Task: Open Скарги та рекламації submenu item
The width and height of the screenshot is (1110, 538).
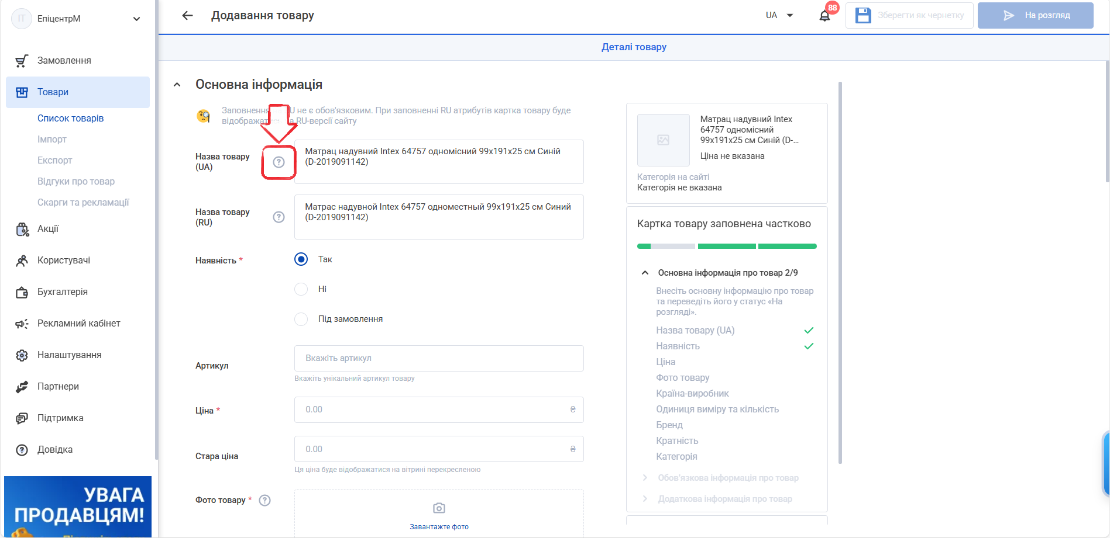Action: [83, 202]
